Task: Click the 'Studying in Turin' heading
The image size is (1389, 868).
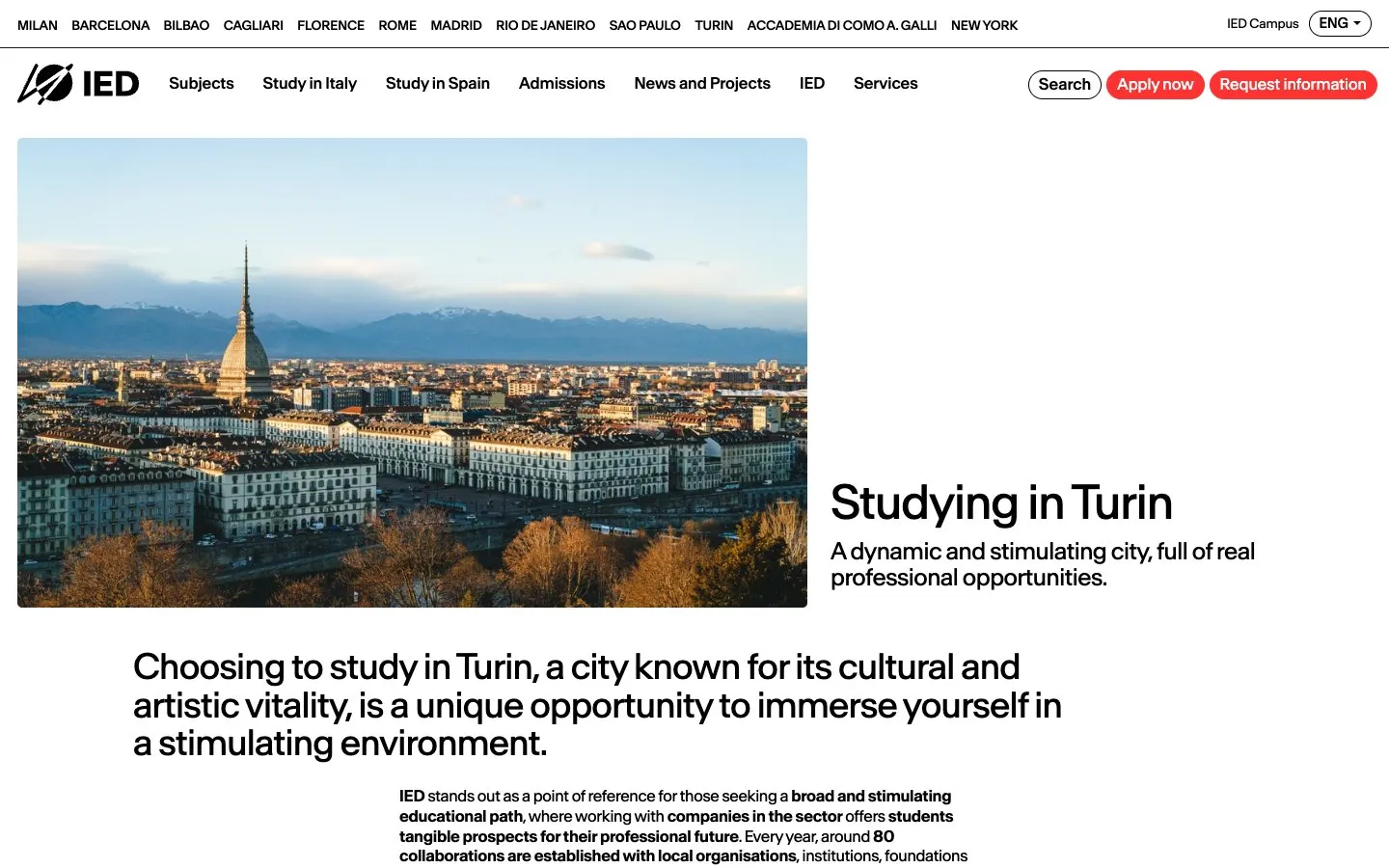Action: click(x=1001, y=502)
